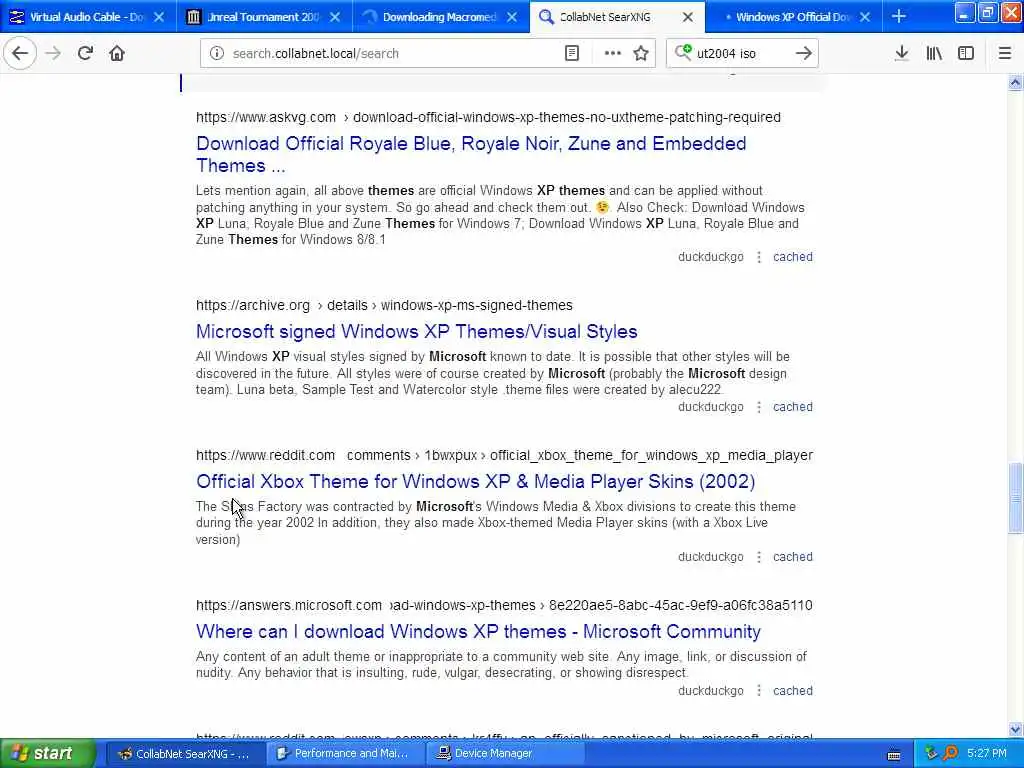Open options dots beside askvg result's duckduckgo
Viewport: 1024px width, 768px height.
pyautogui.click(x=759, y=257)
